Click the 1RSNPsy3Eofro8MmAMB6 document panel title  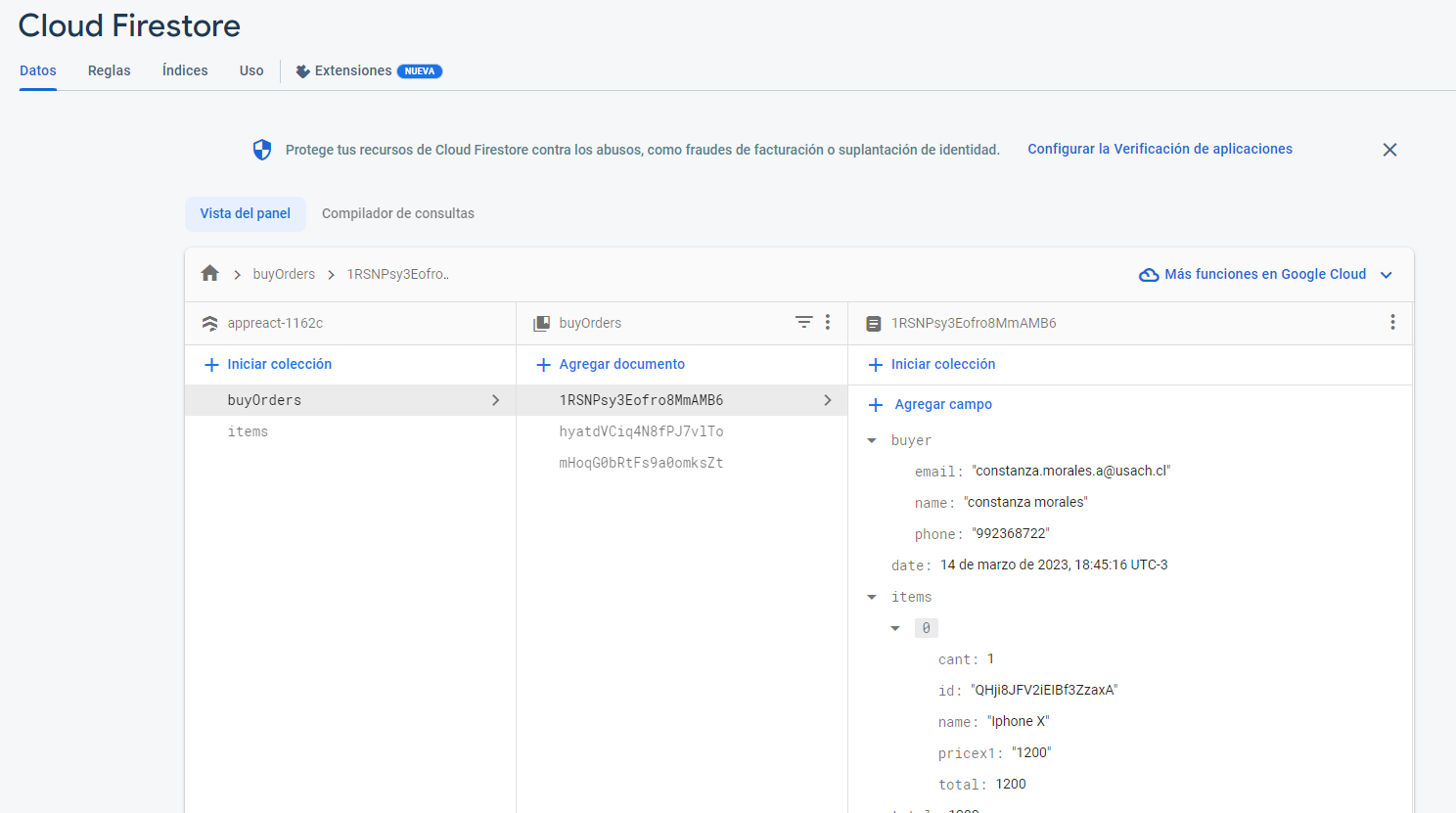pos(974,323)
